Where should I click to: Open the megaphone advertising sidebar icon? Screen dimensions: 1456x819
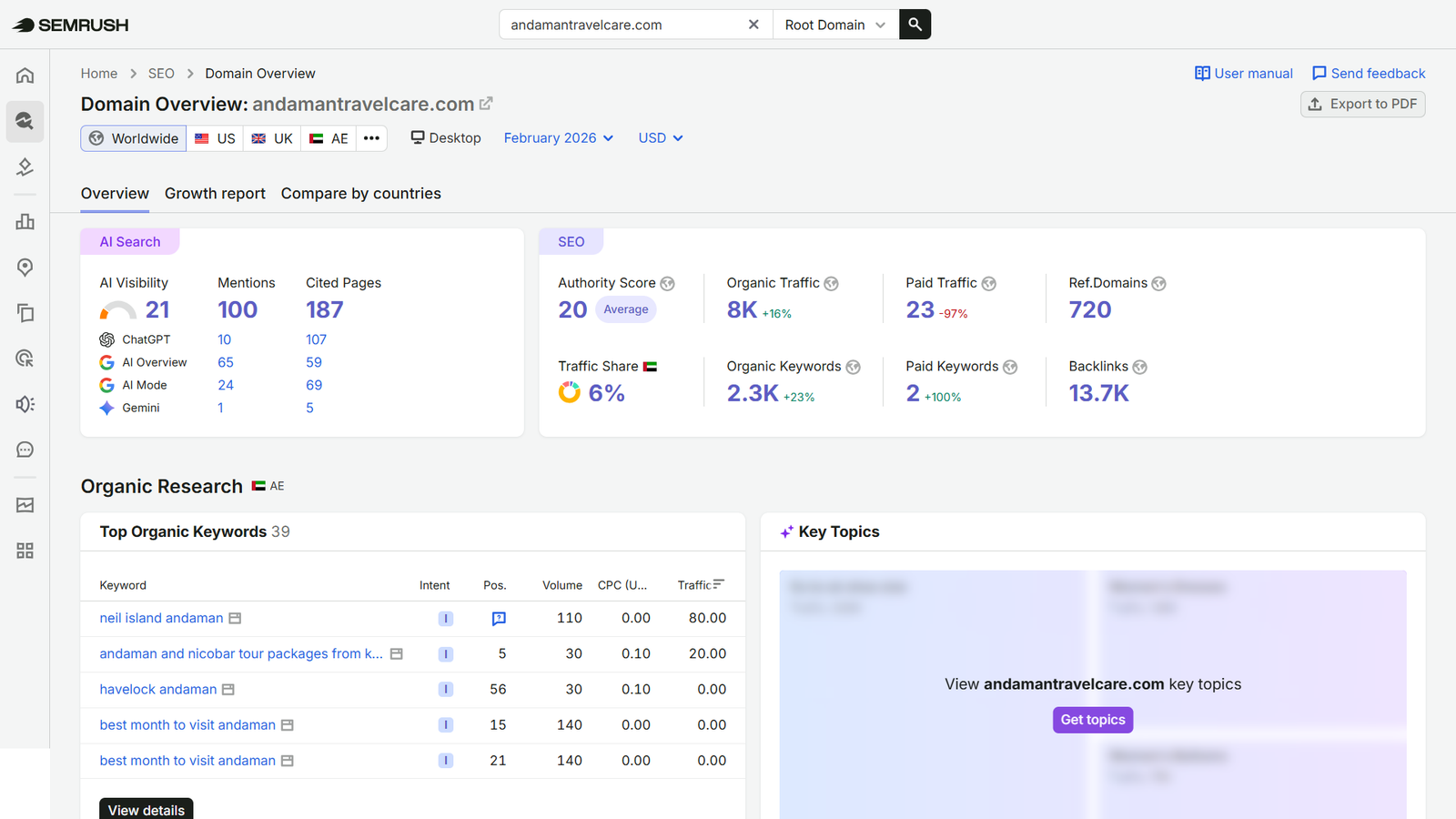point(25,403)
